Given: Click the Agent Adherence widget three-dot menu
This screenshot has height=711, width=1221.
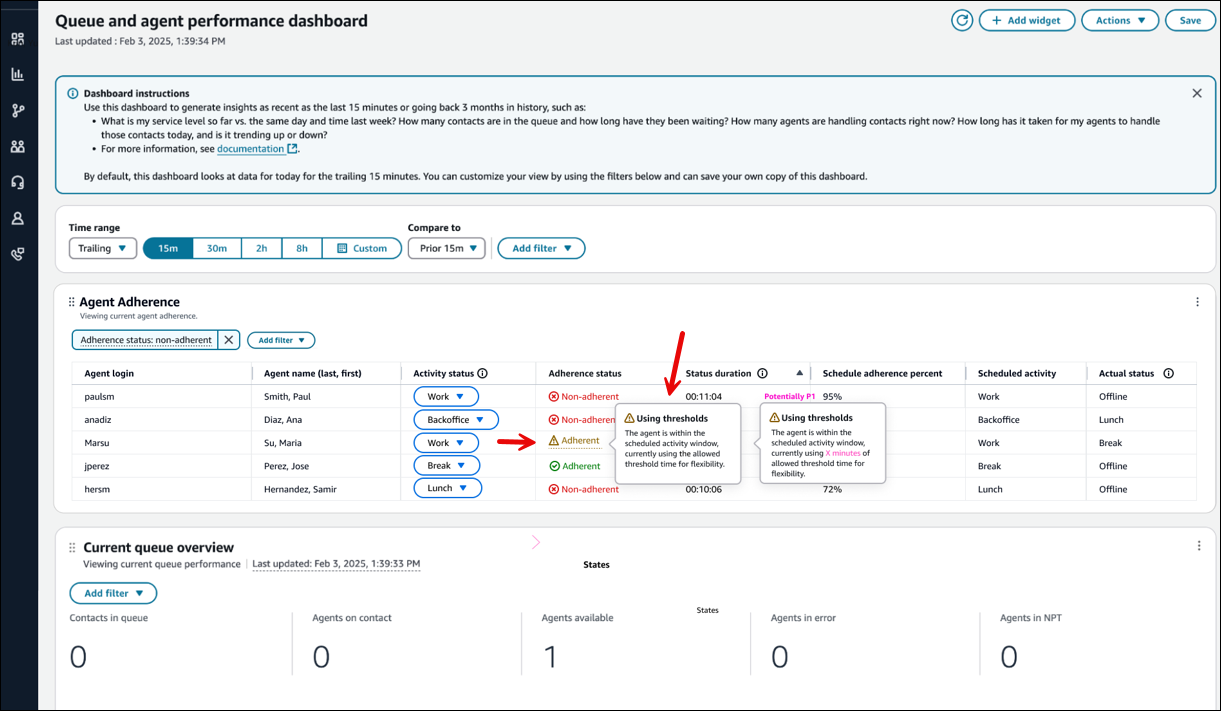Looking at the screenshot, I should [x=1197, y=302].
